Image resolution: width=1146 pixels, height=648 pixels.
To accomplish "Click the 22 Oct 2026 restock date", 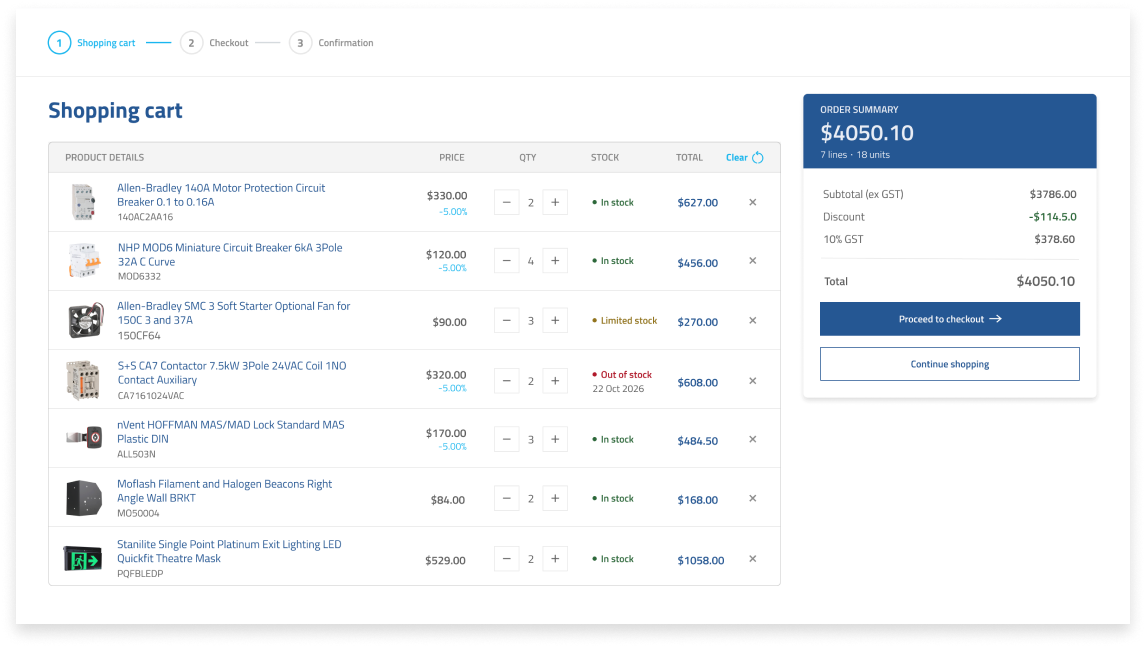I will point(618,389).
